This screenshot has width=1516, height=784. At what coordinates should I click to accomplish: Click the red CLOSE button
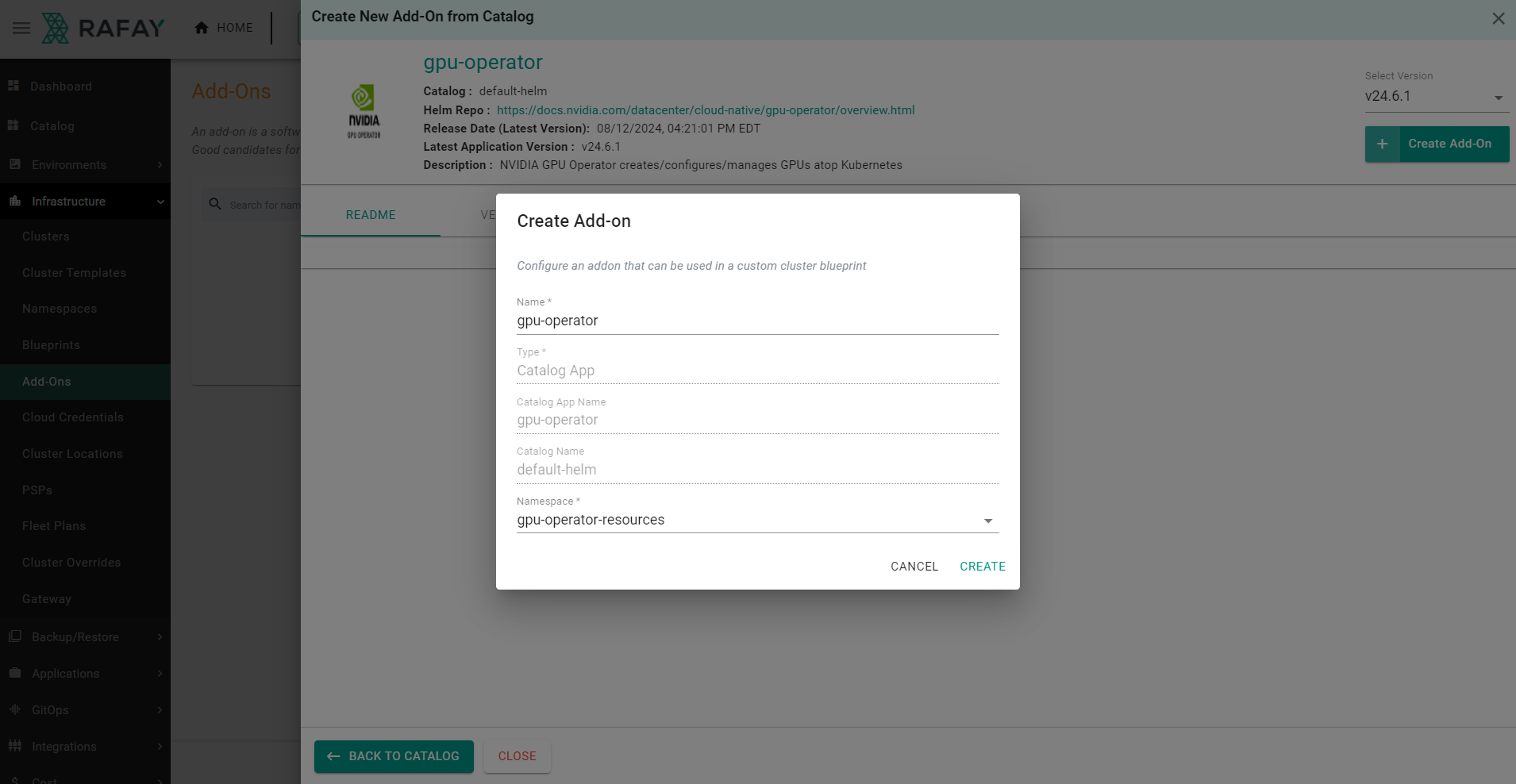click(518, 756)
